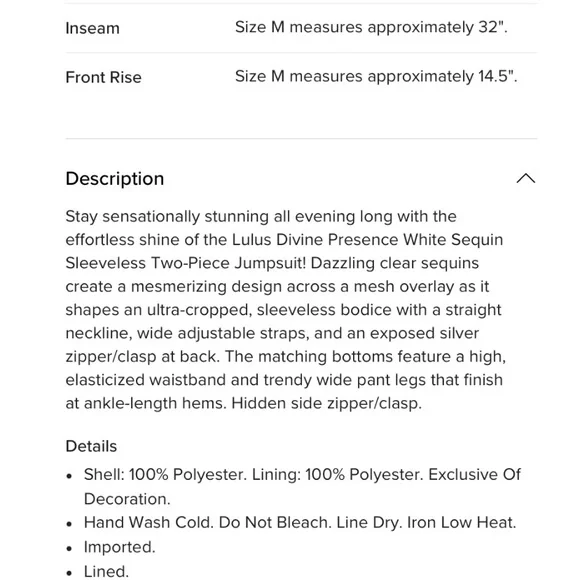Viewport: 580px width, 580px height.
Task: Click the Hidden side zipper/clasp sentence
Action: [327, 403]
